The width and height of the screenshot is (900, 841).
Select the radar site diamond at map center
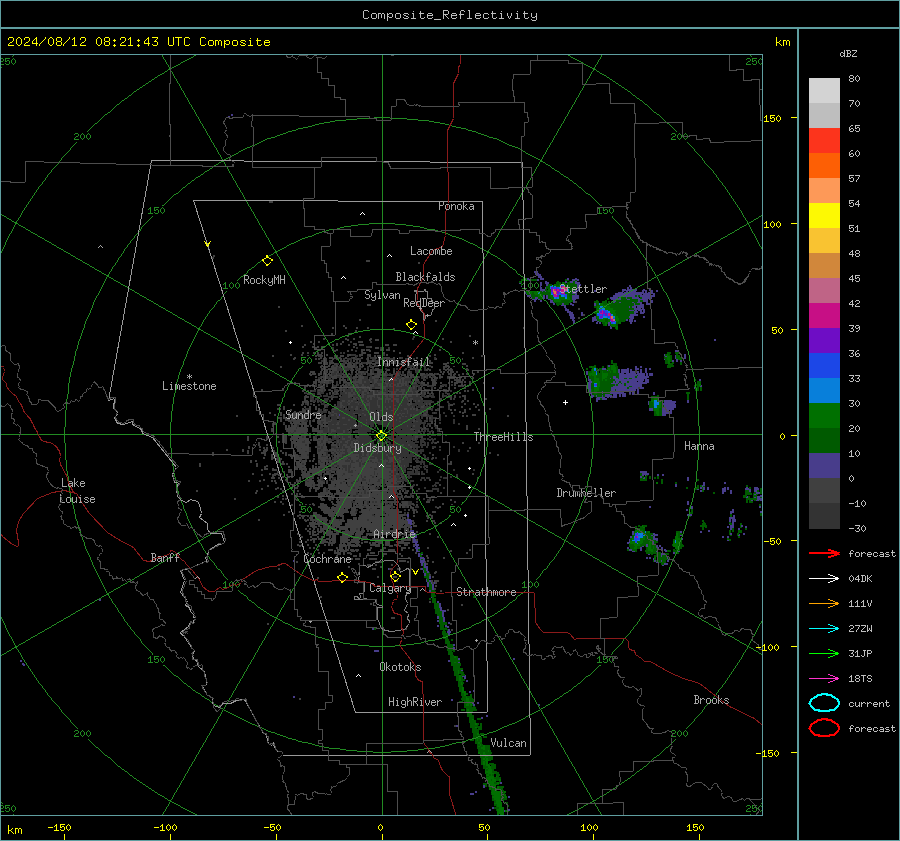tap(381, 436)
